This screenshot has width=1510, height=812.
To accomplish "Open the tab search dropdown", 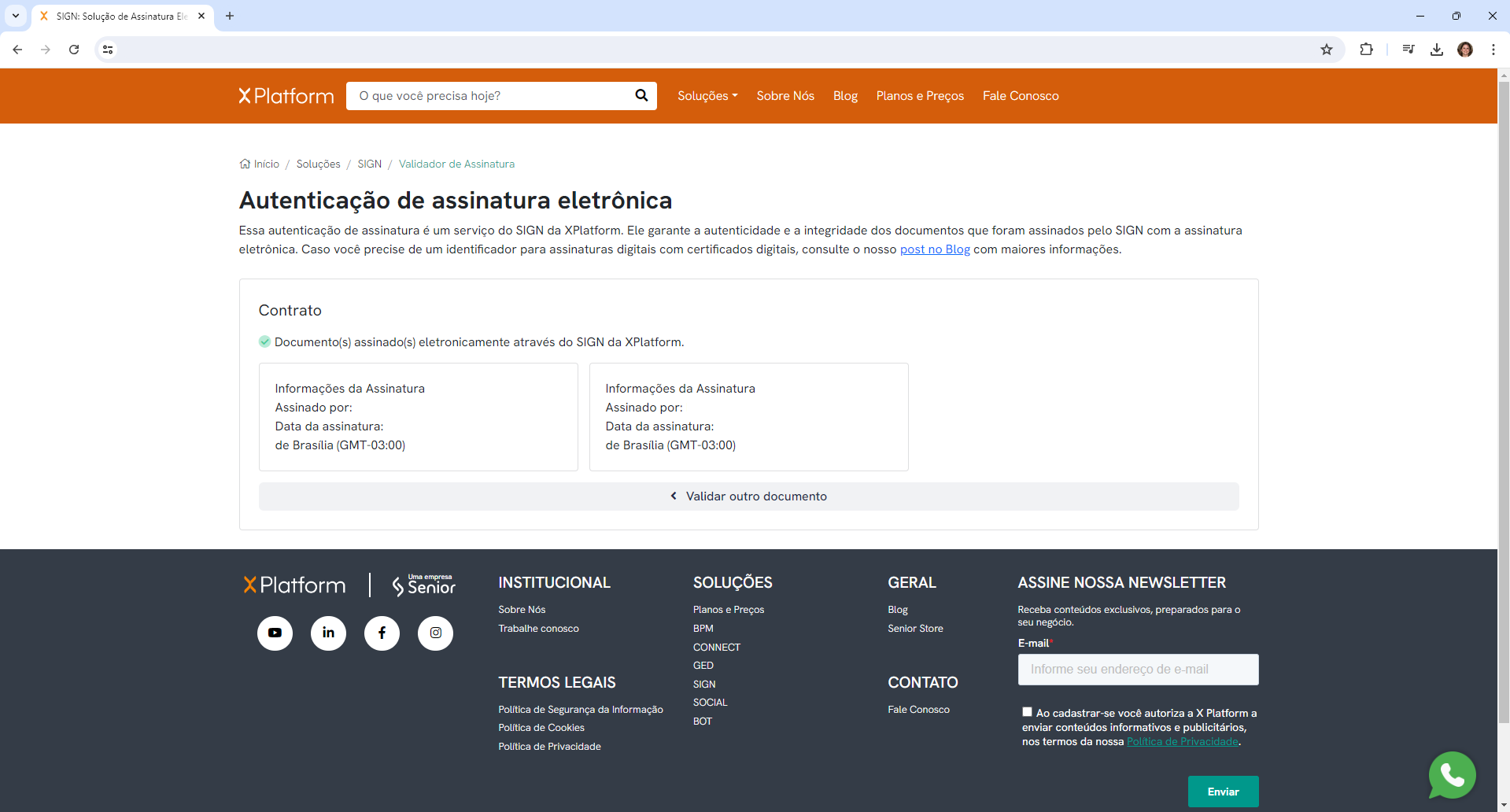I will coord(16,16).
